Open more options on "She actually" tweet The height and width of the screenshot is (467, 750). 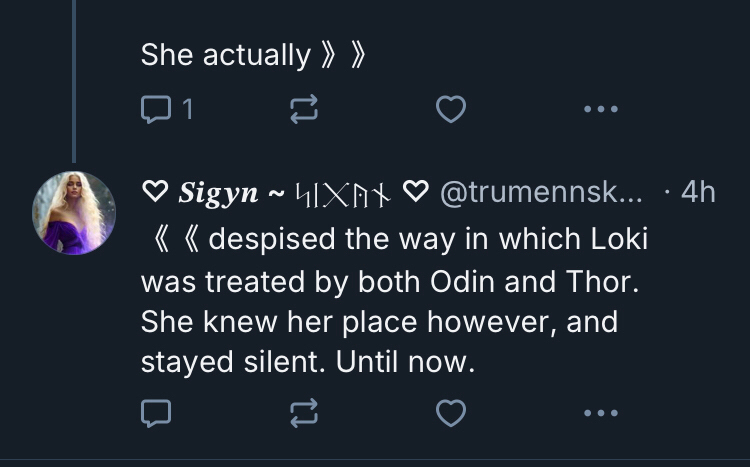pos(601,111)
